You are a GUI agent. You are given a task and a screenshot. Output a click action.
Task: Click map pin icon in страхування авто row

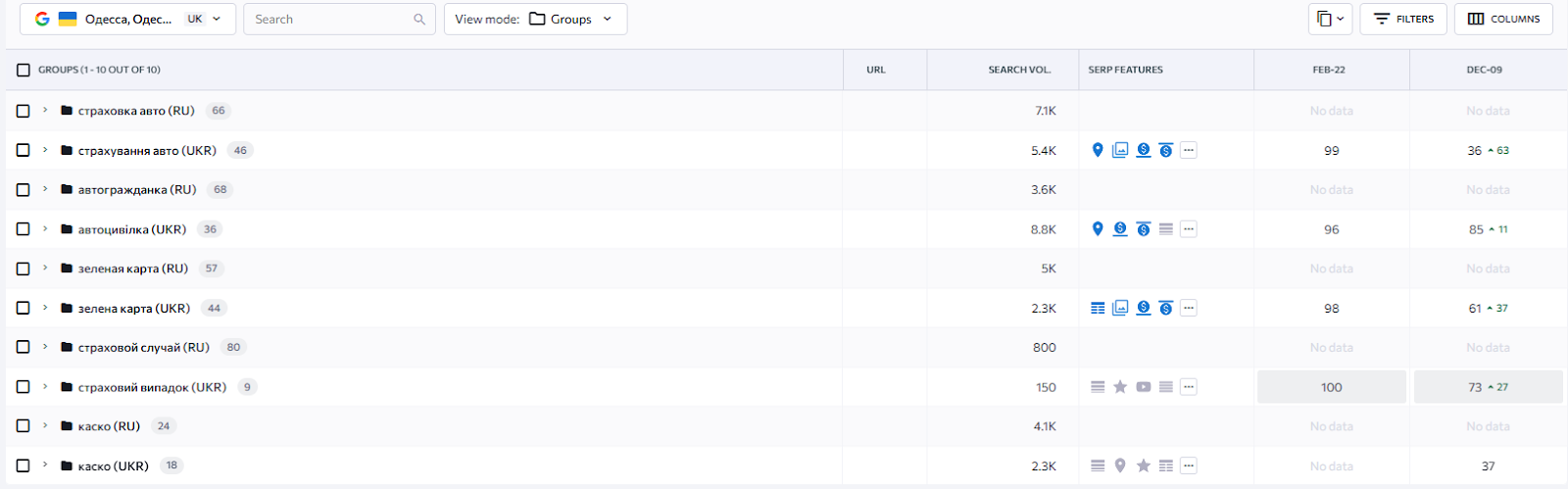click(1098, 150)
